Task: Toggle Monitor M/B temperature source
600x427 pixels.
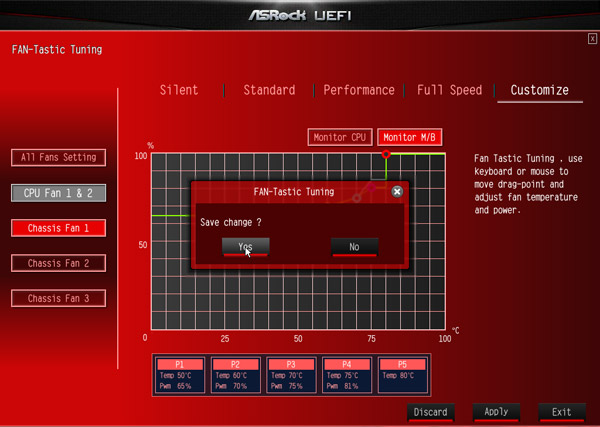Action: point(409,137)
